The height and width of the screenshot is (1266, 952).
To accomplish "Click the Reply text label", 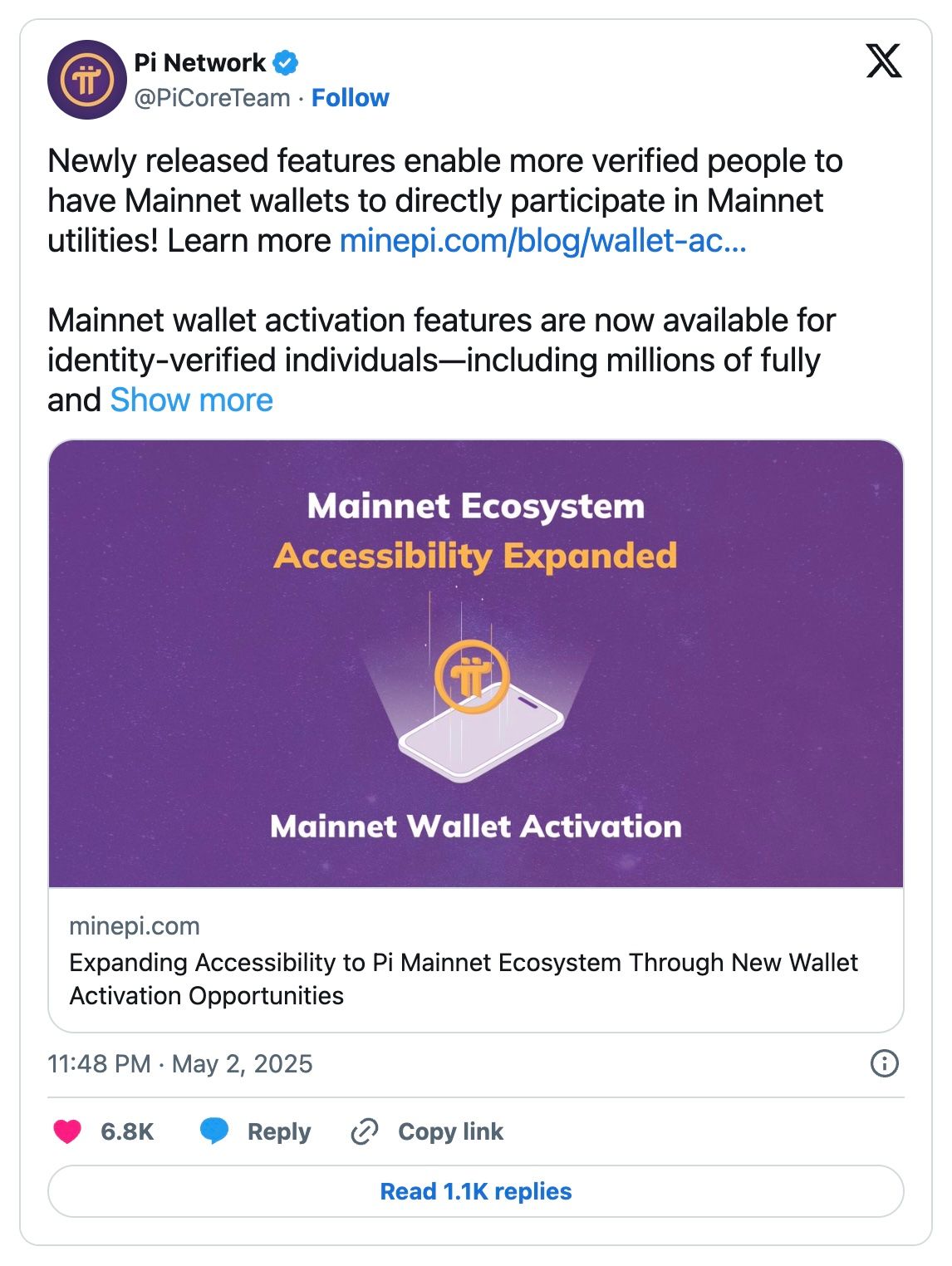I will (279, 1131).
